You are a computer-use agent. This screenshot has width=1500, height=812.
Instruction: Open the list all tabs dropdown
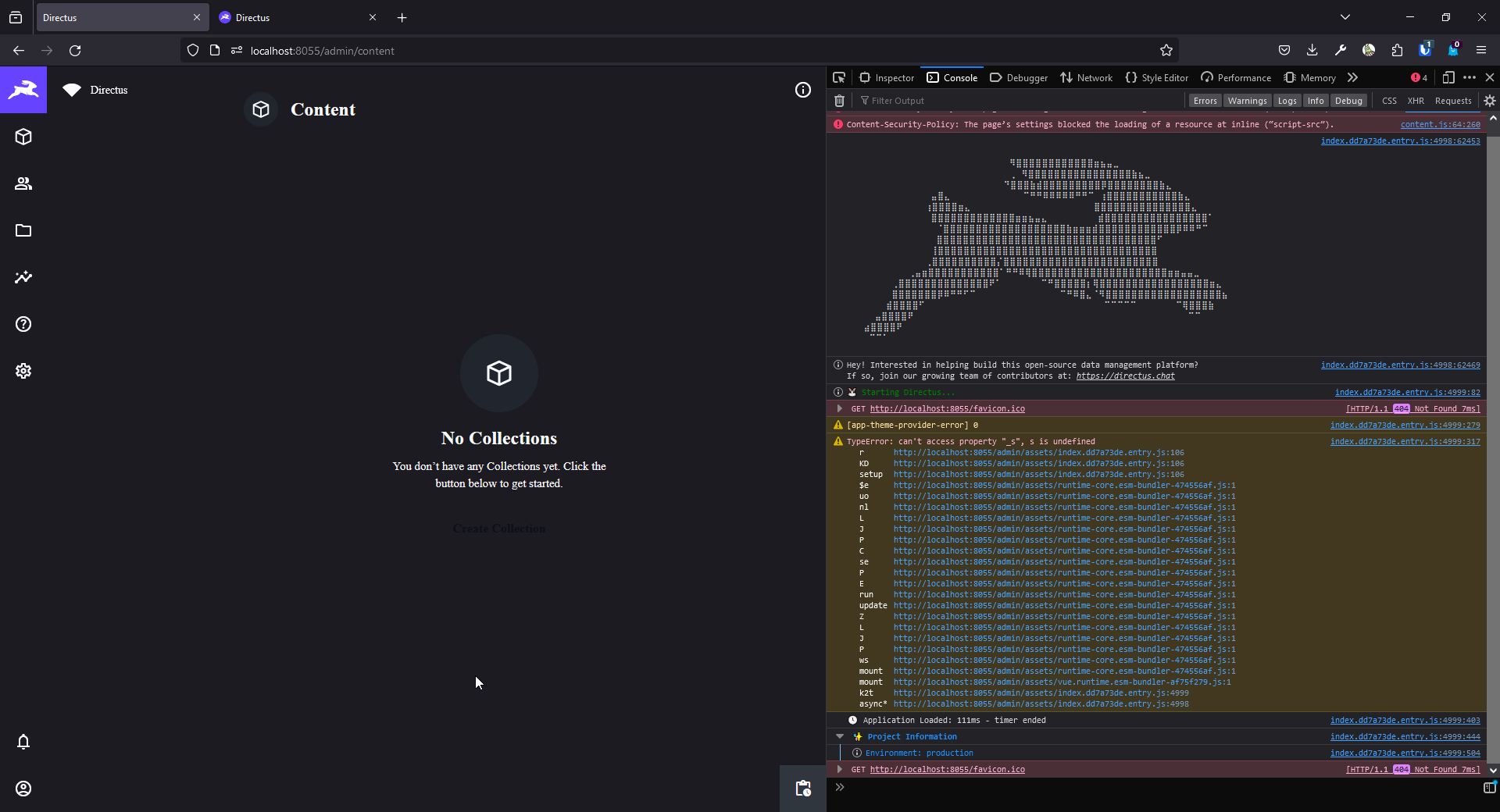click(1345, 16)
